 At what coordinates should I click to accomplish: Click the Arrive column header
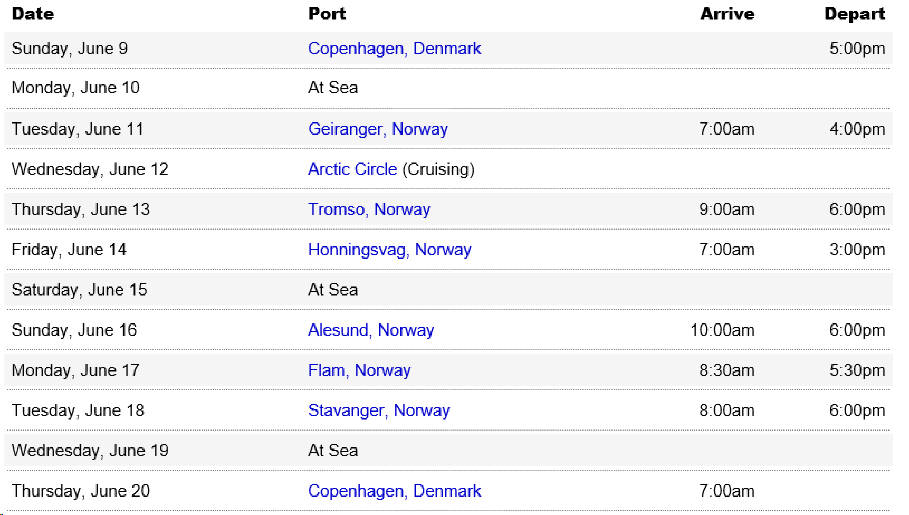coord(727,14)
